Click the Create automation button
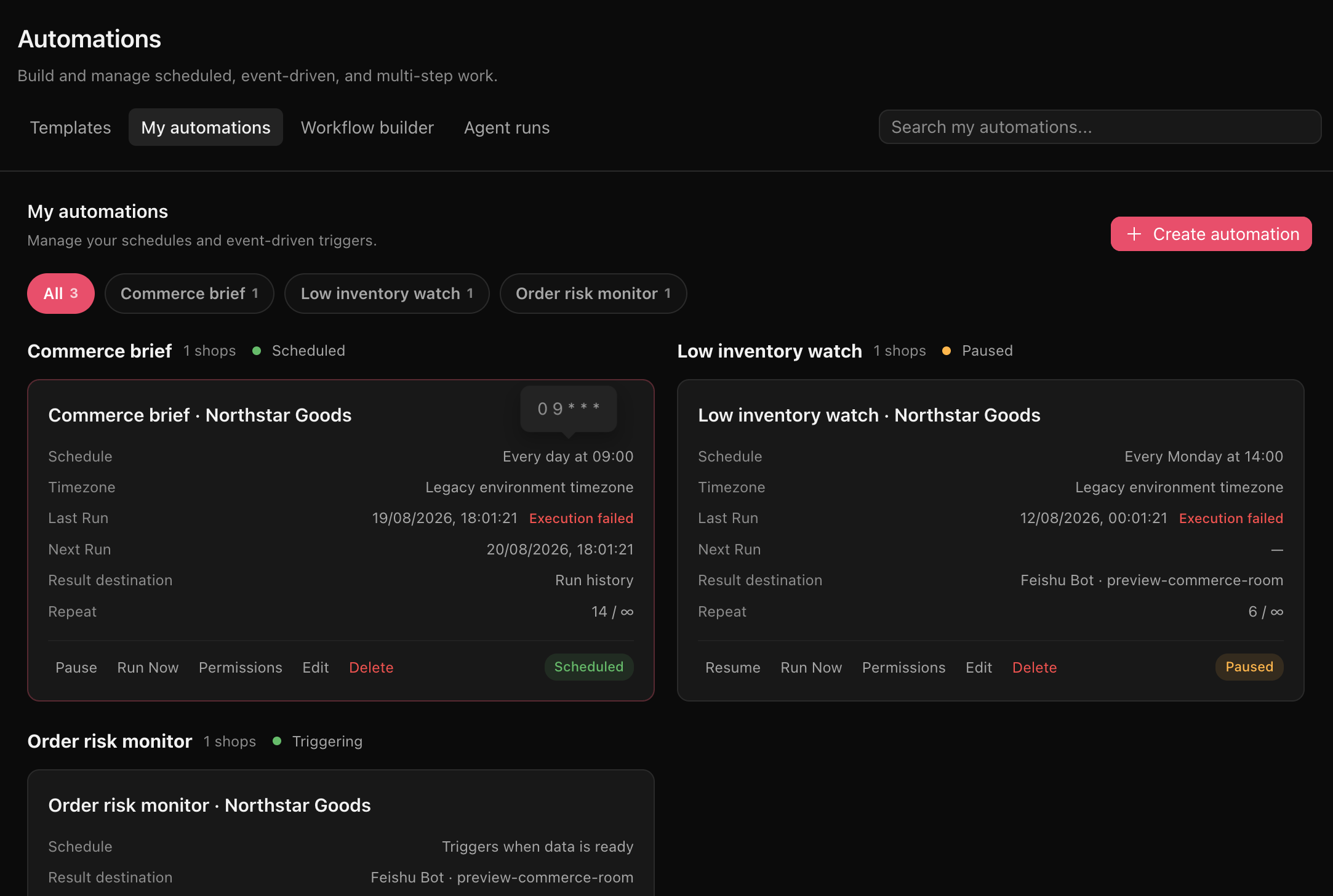Viewport: 1333px width, 896px height. [1211, 234]
